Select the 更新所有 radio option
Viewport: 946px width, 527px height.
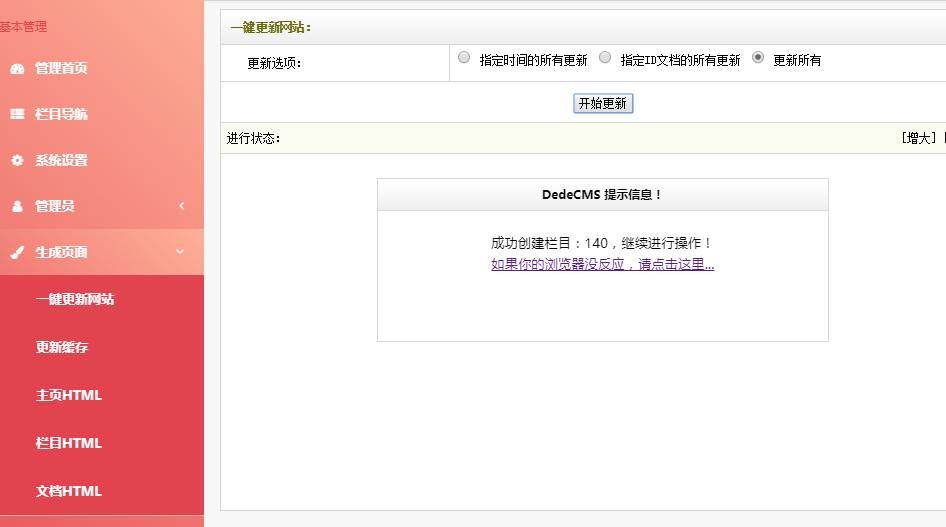[x=758, y=57]
